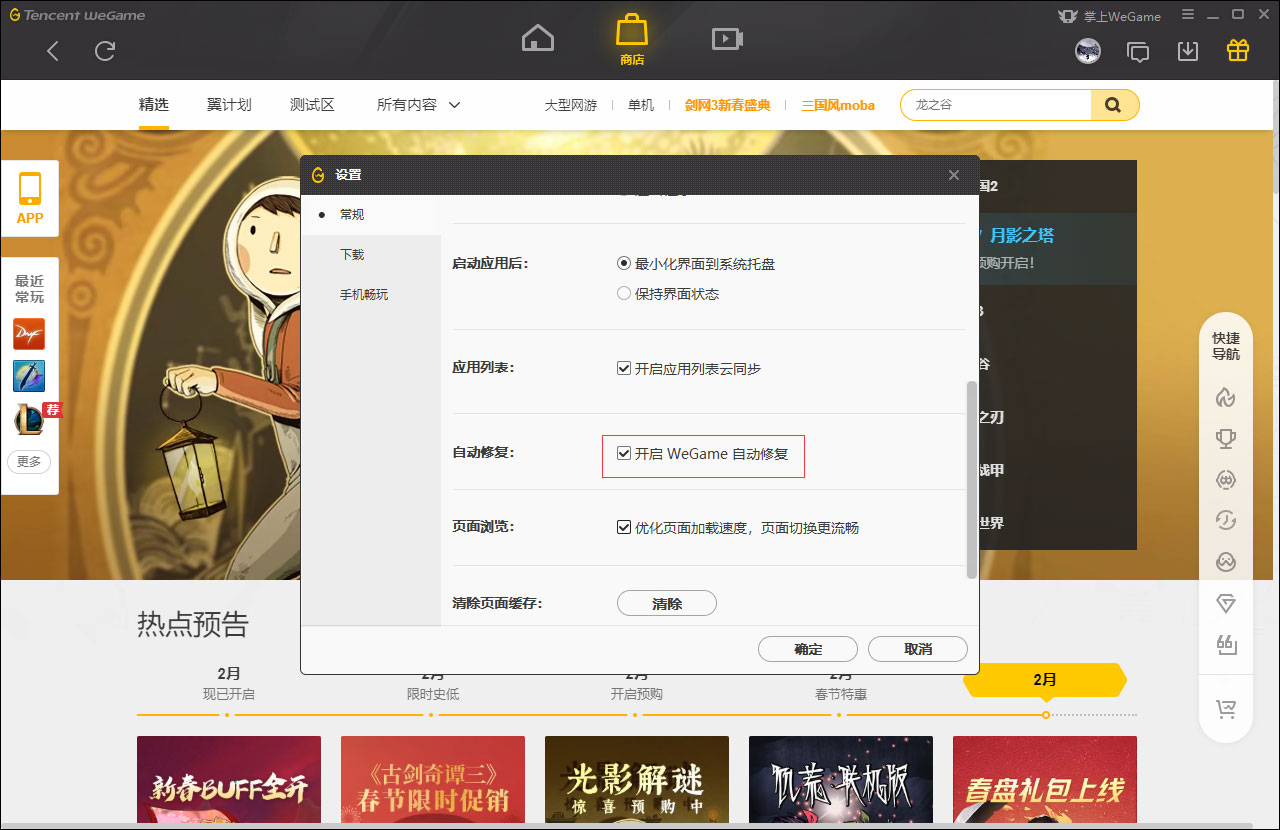Enable 保持界面状态 radio option

(x=622, y=293)
